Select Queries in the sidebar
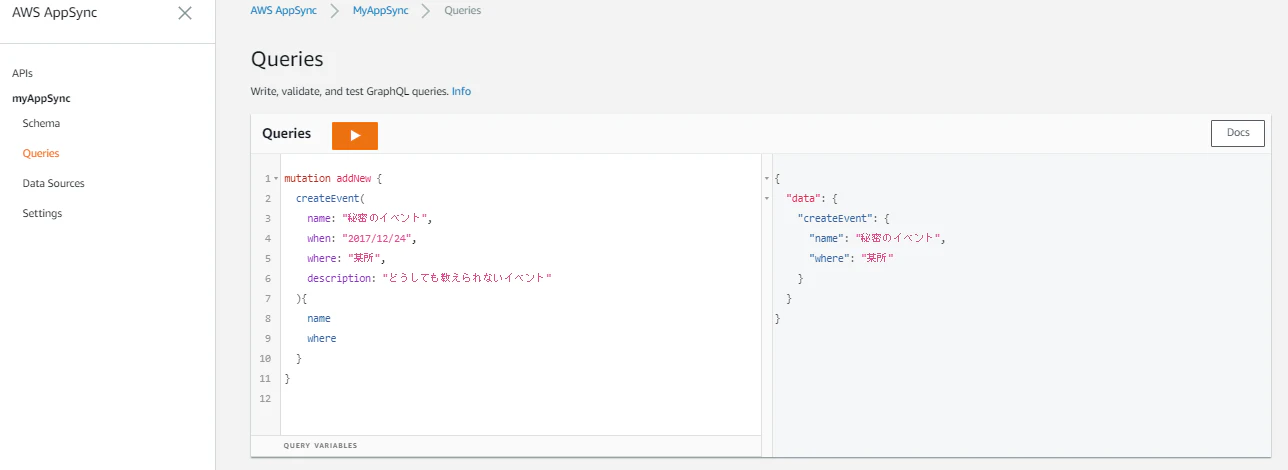 [x=41, y=153]
